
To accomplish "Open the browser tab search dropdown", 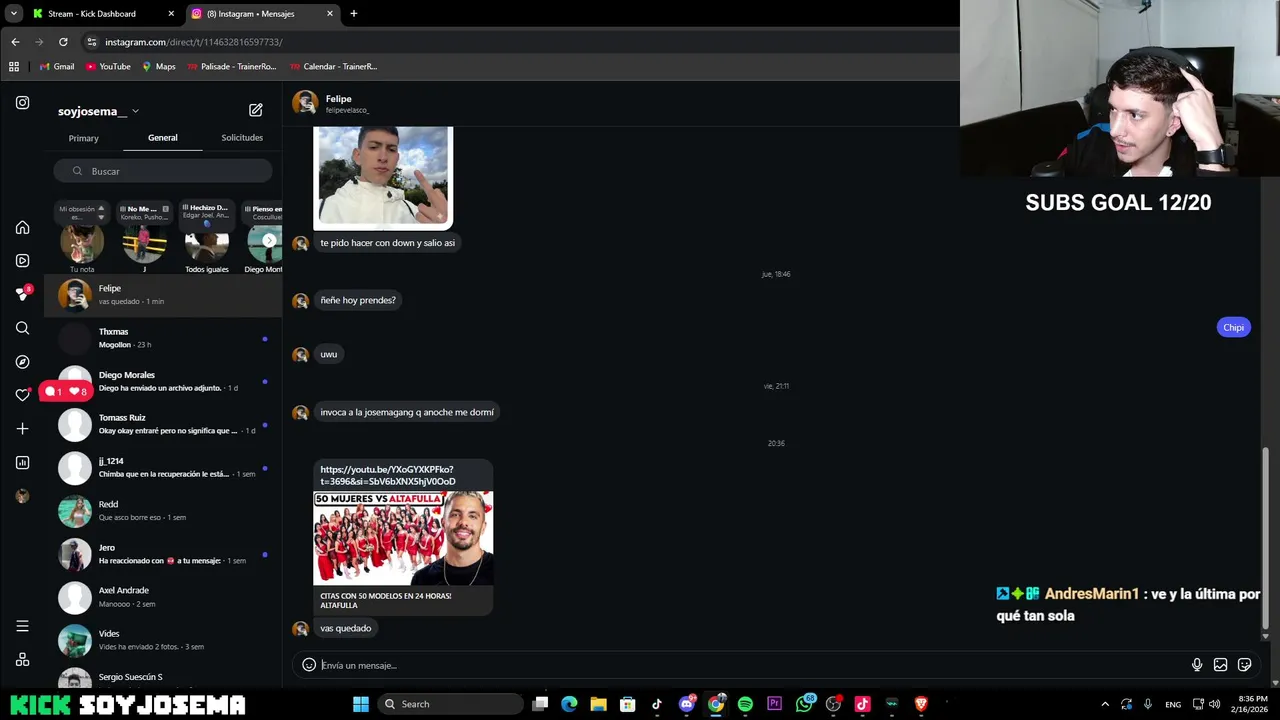I will coord(14,14).
